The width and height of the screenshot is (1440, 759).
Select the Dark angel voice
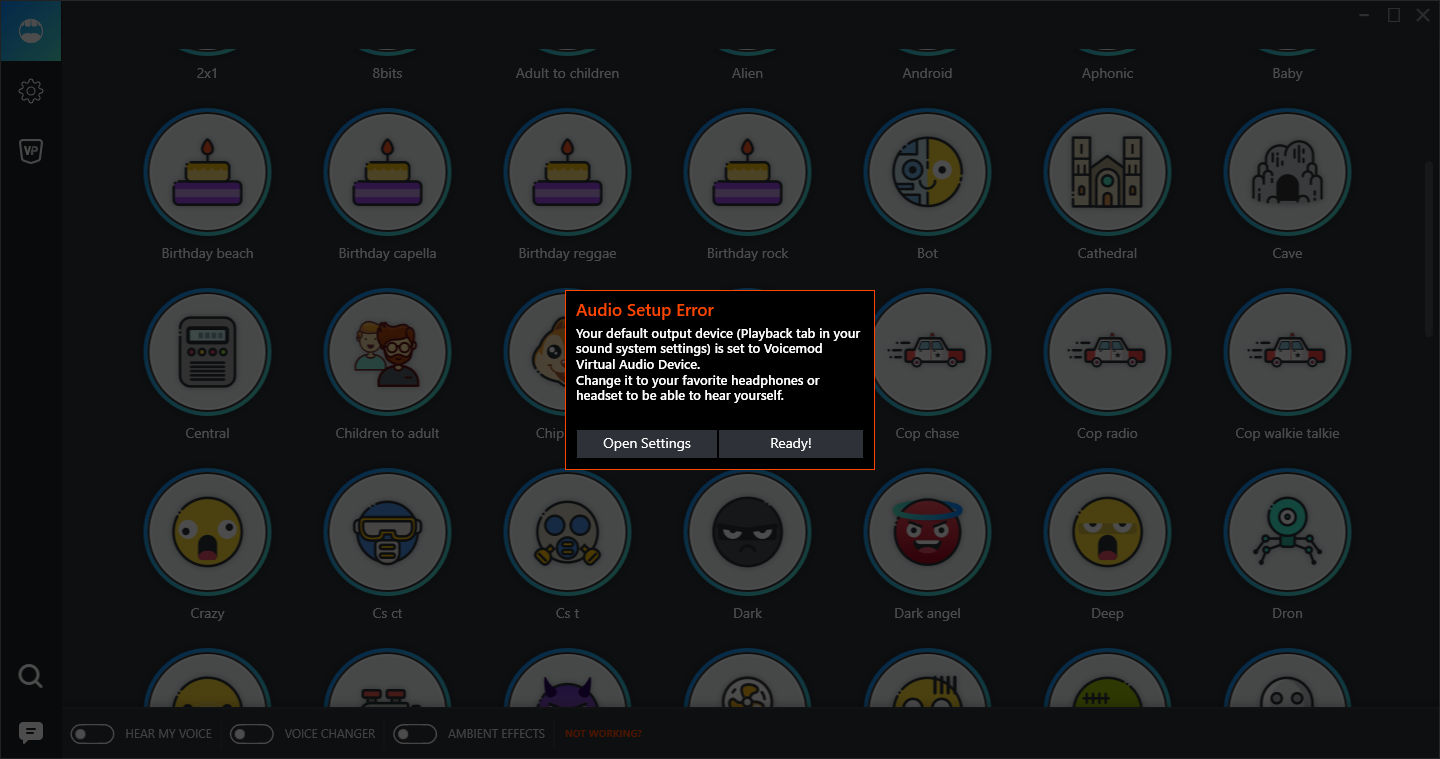pyautogui.click(x=927, y=532)
